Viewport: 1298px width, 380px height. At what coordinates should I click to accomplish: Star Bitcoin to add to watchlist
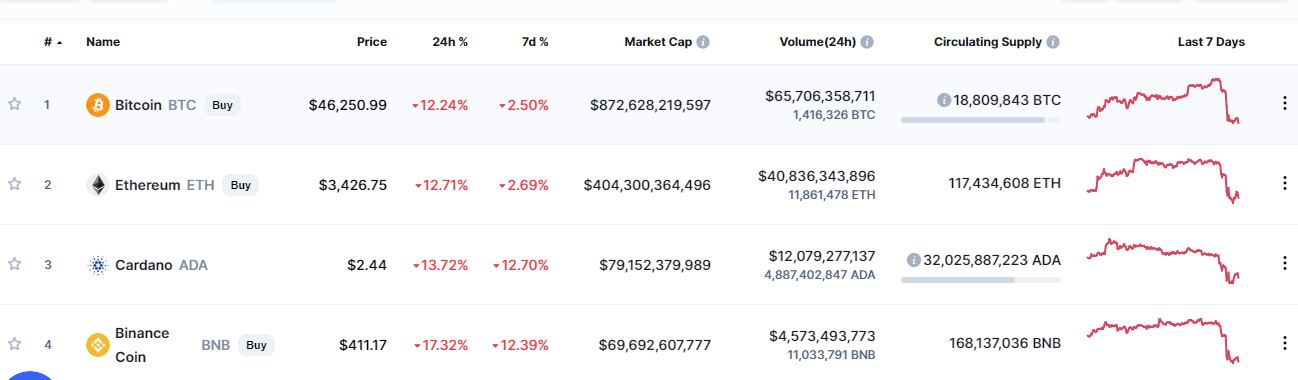[15, 104]
